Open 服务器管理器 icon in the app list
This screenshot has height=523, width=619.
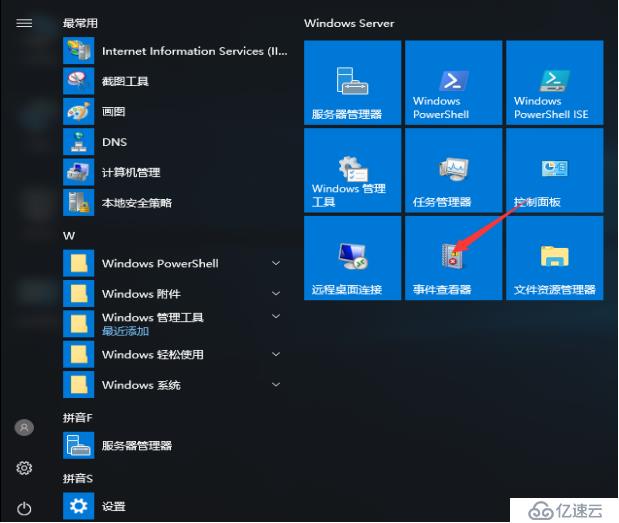79,445
